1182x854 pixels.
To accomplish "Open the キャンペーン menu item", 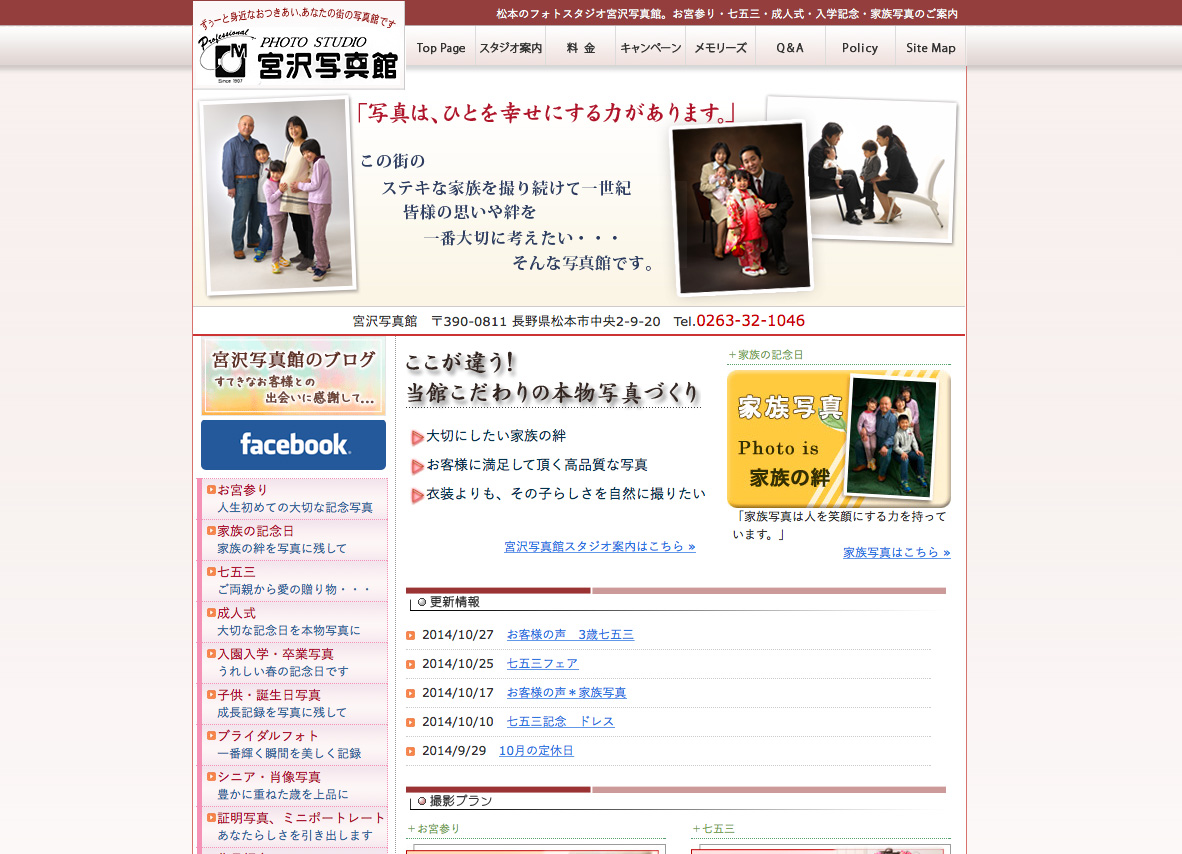I will click(x=650, y=48).
